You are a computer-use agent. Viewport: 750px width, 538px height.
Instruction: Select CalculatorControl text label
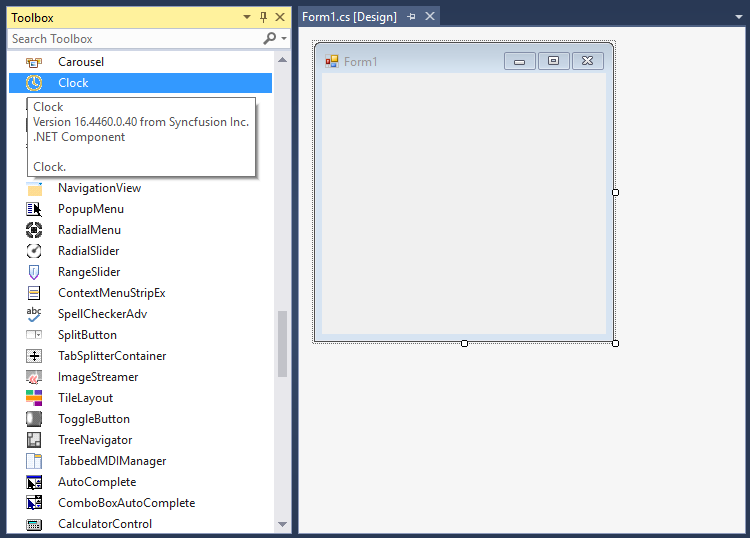[x=105, y=524]
